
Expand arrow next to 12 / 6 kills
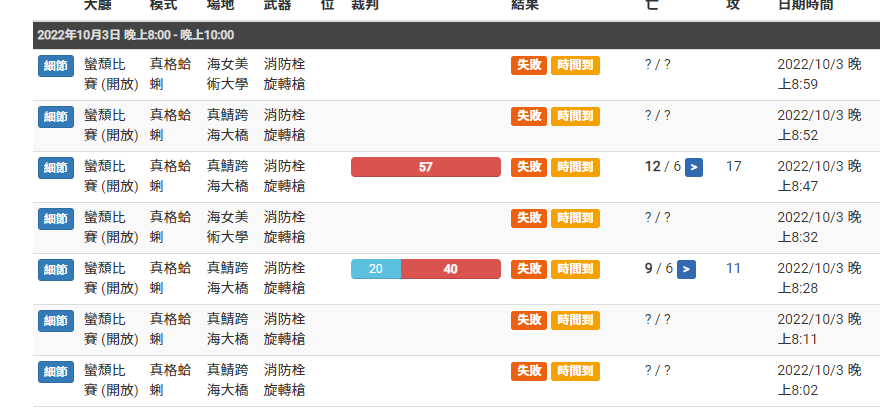coord(694,167)
